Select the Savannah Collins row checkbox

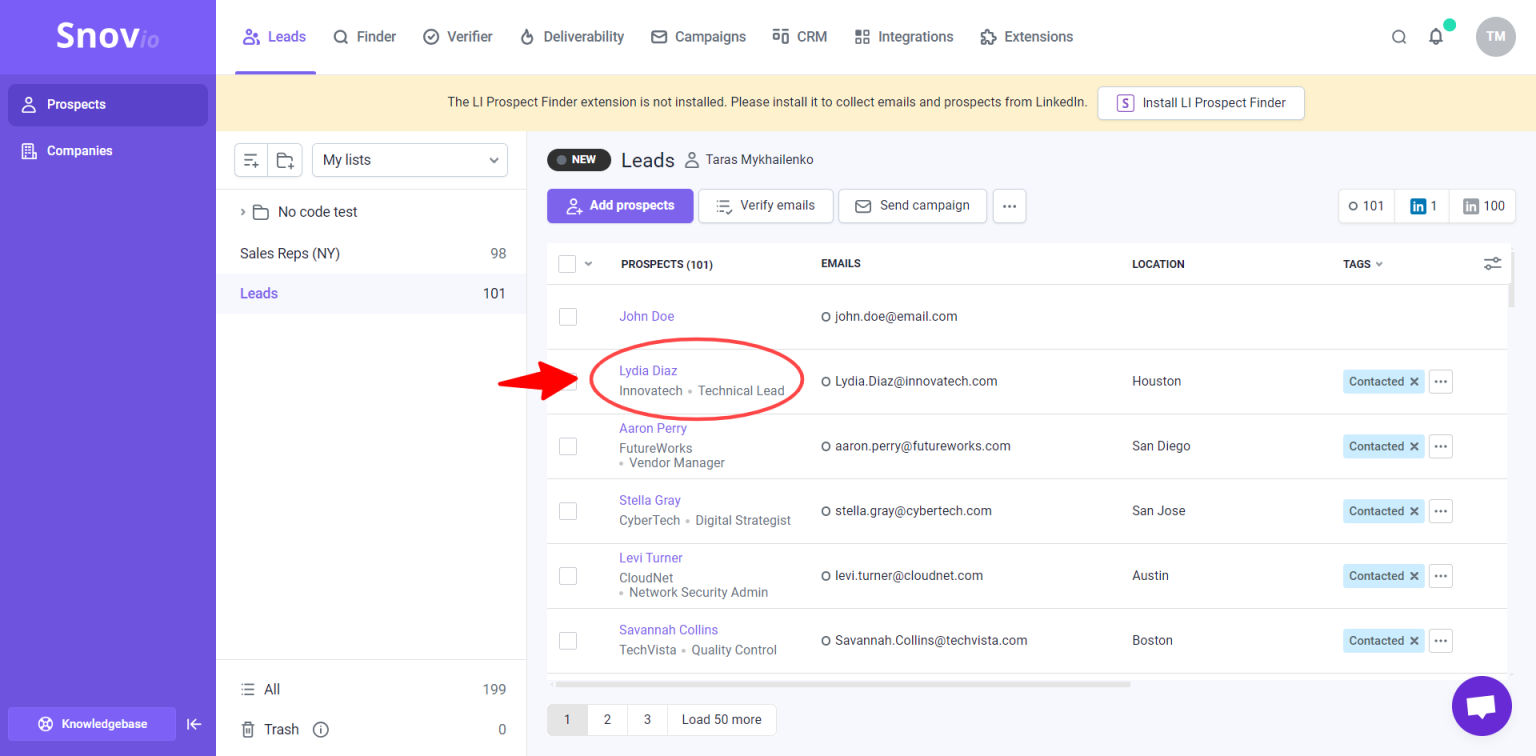click(x=567, y=641)
